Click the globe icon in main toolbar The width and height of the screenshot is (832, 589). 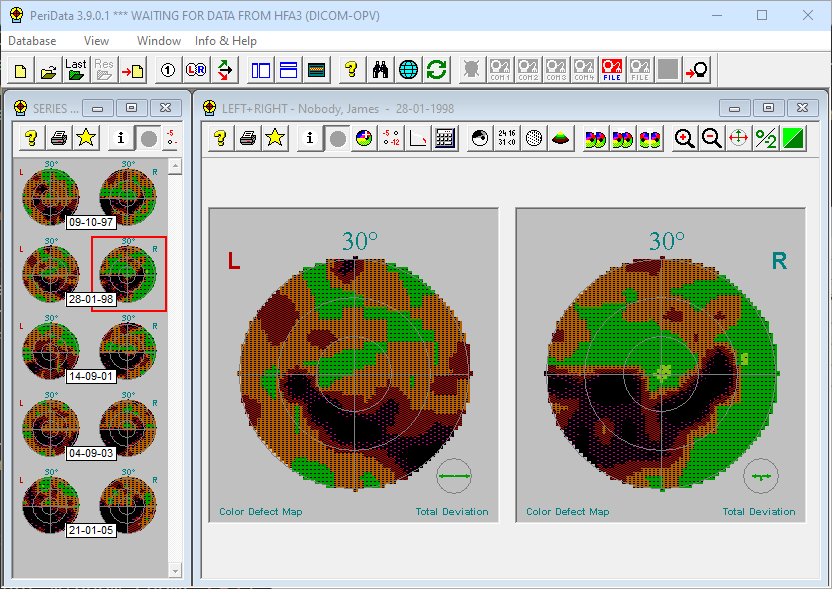tap(408, 70)
